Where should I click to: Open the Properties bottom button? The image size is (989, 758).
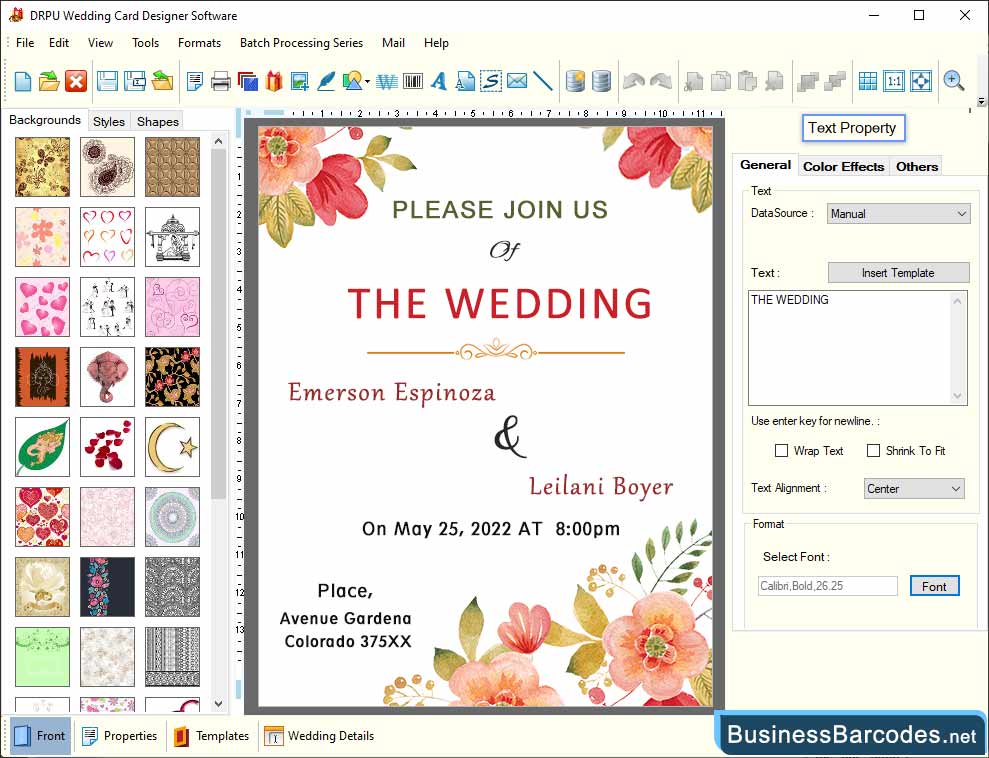[x=120, y=736]
